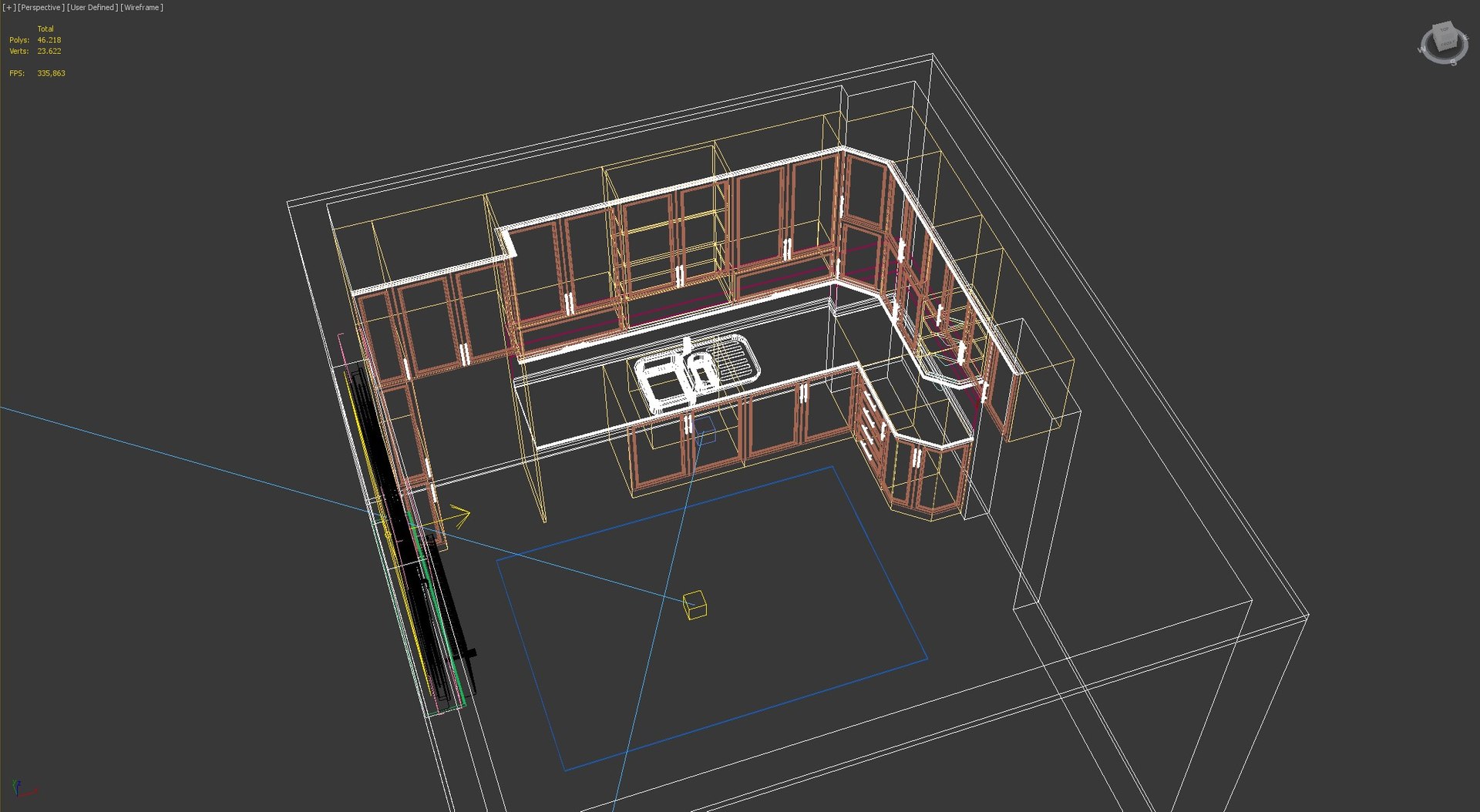Click the FPS value 335,863

pyautogui.click(x=51, y=74)
